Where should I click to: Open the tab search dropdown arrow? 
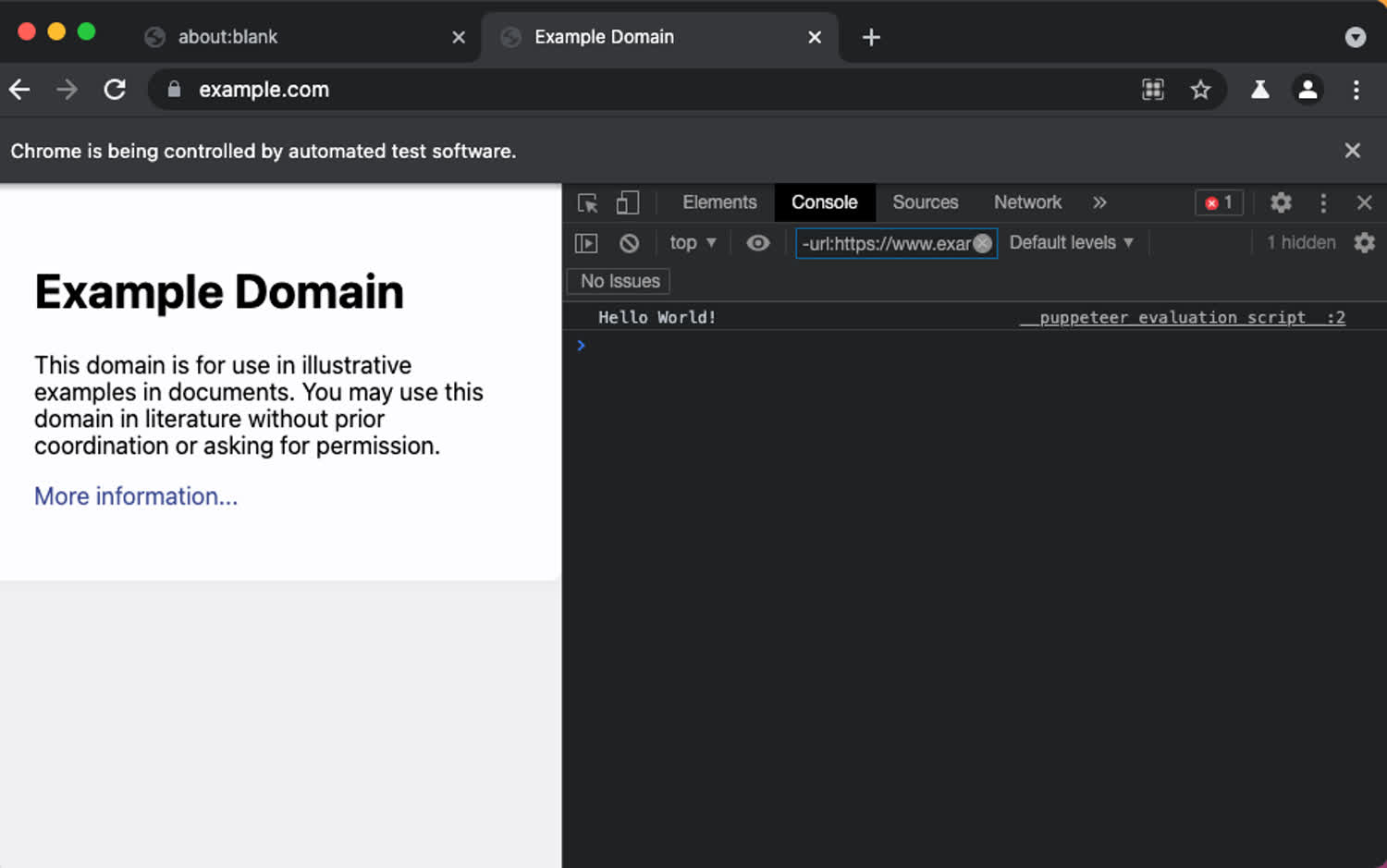click(1355, 37)
